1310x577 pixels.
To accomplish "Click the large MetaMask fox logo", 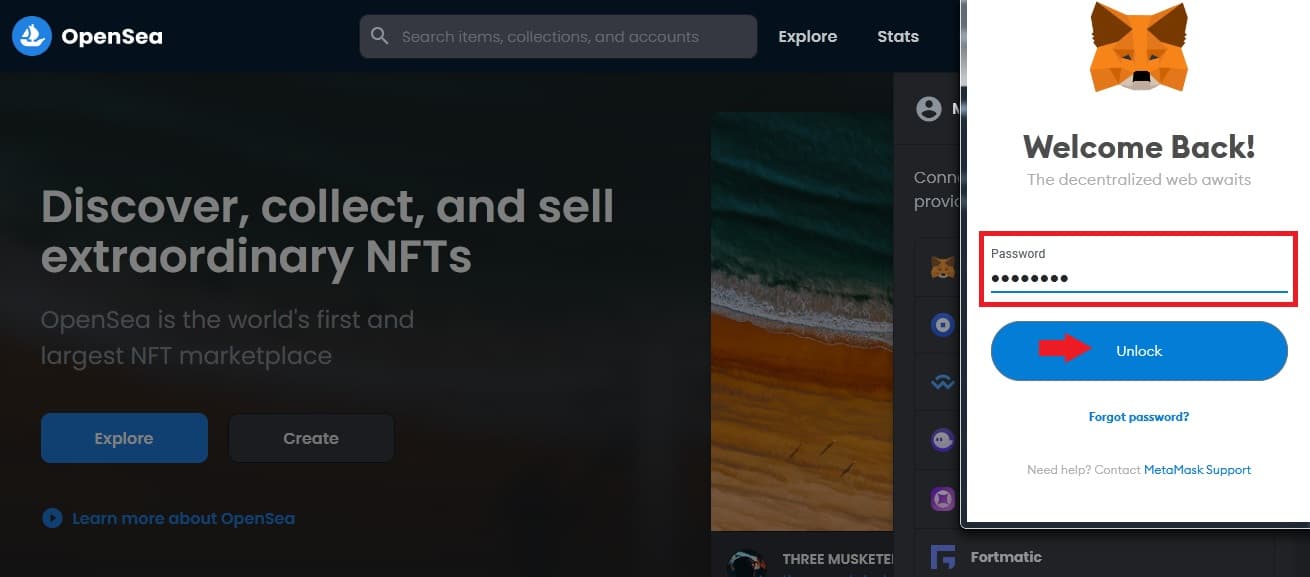I will 1138,46.
